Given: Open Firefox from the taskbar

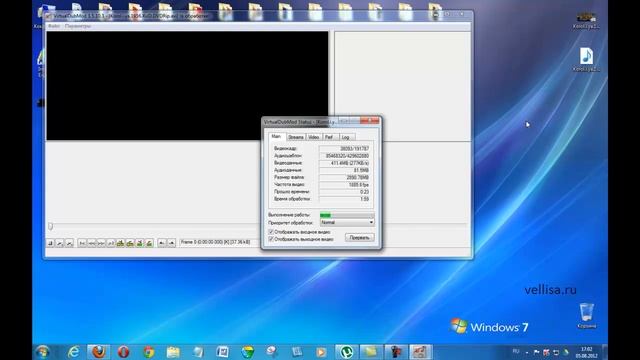Looking at the screenshot, I should [x=99, y=351].
